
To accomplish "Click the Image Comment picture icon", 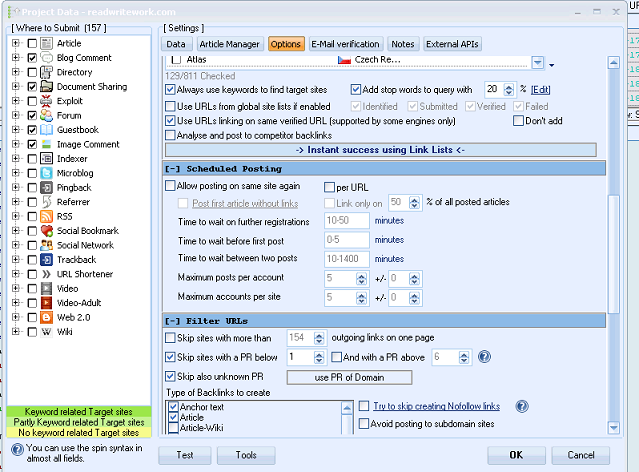I will [x=46, y=144].
